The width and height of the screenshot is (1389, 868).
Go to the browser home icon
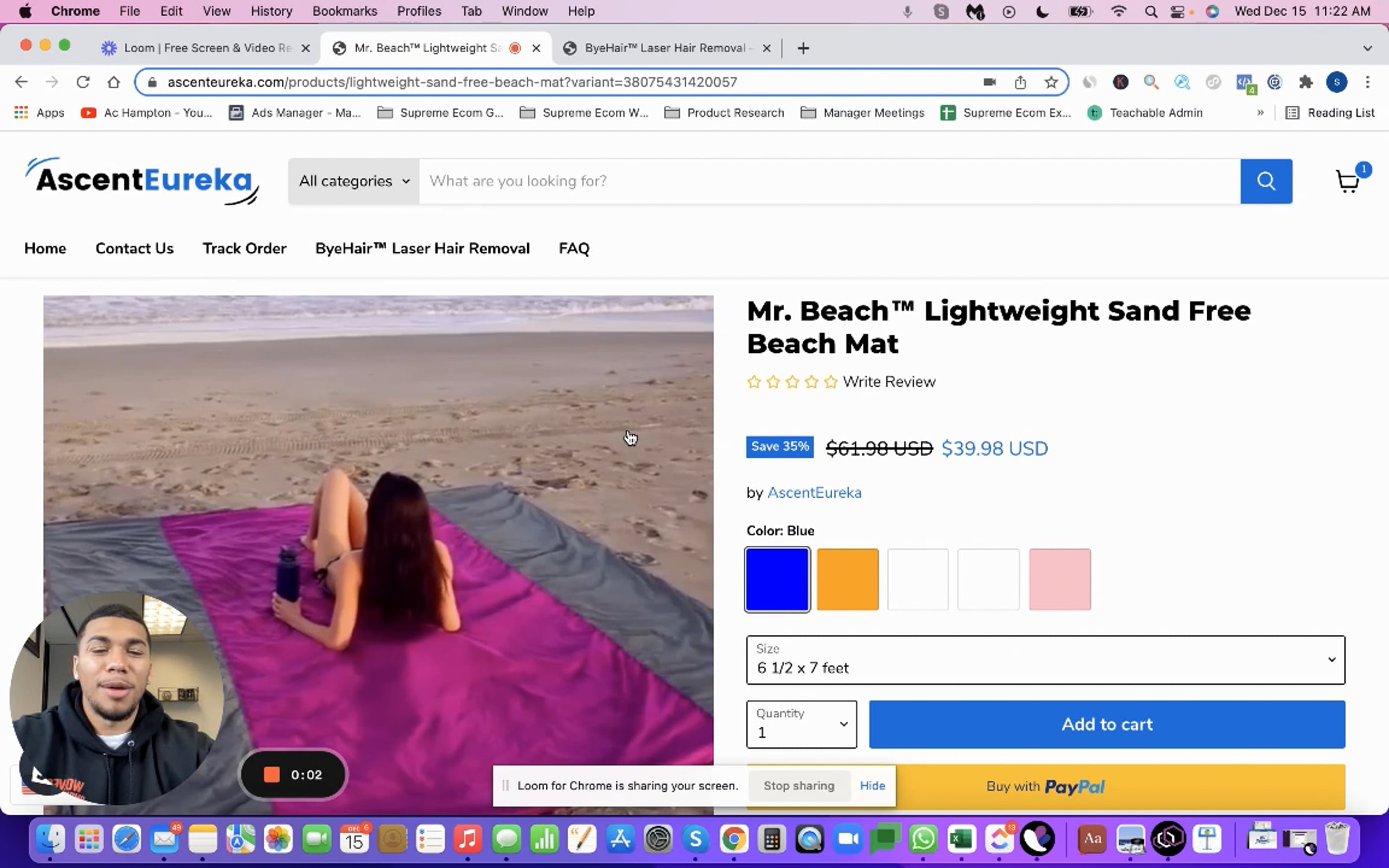pos(113,82)
